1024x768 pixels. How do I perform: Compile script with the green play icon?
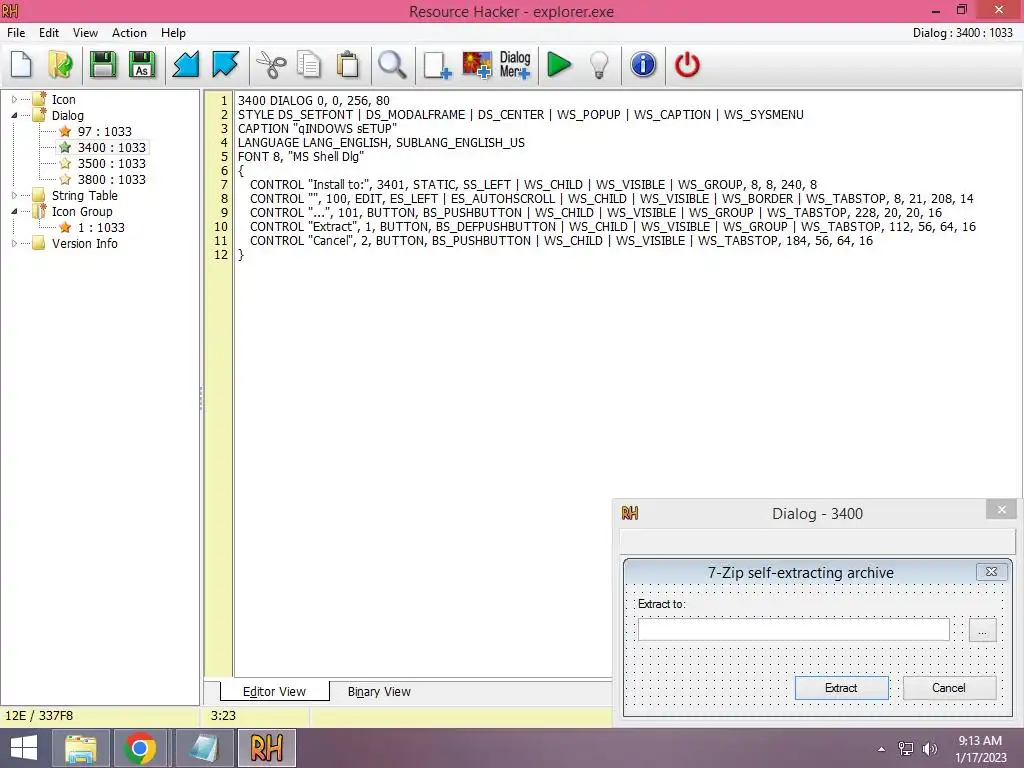pos(559,65)
